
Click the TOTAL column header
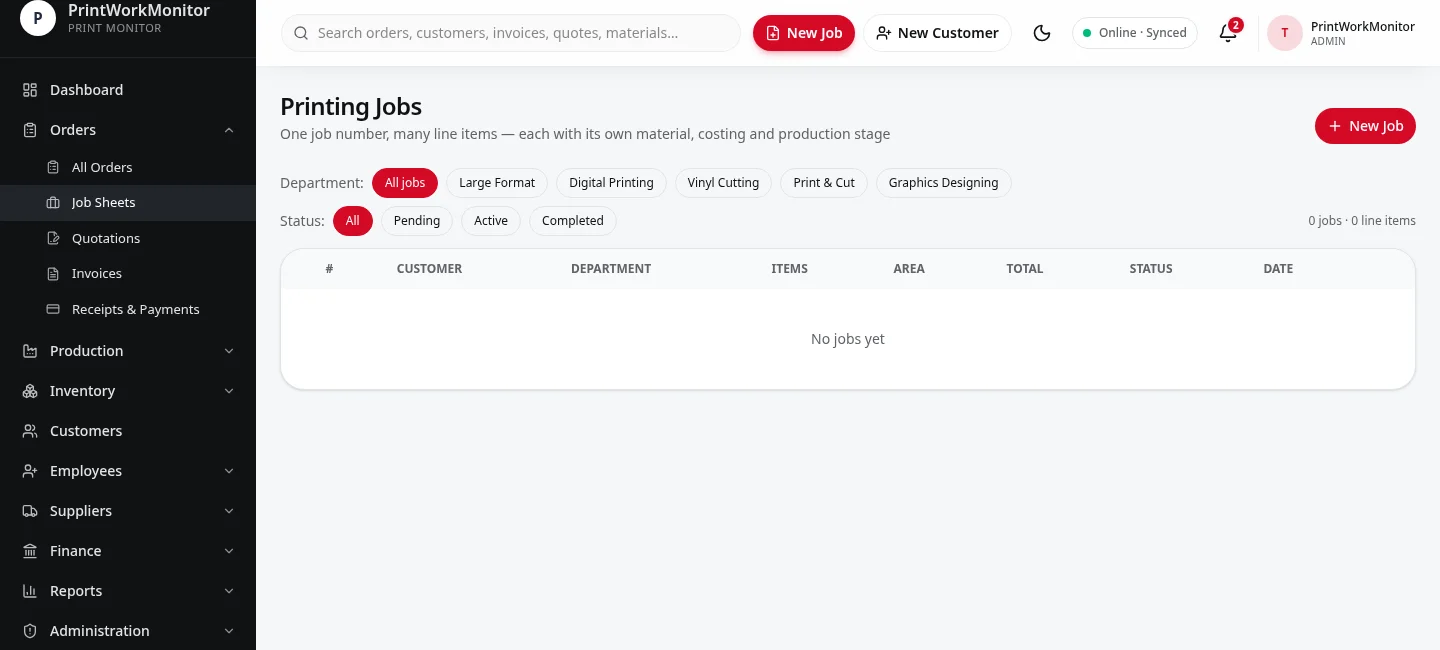pos(1025,269)
